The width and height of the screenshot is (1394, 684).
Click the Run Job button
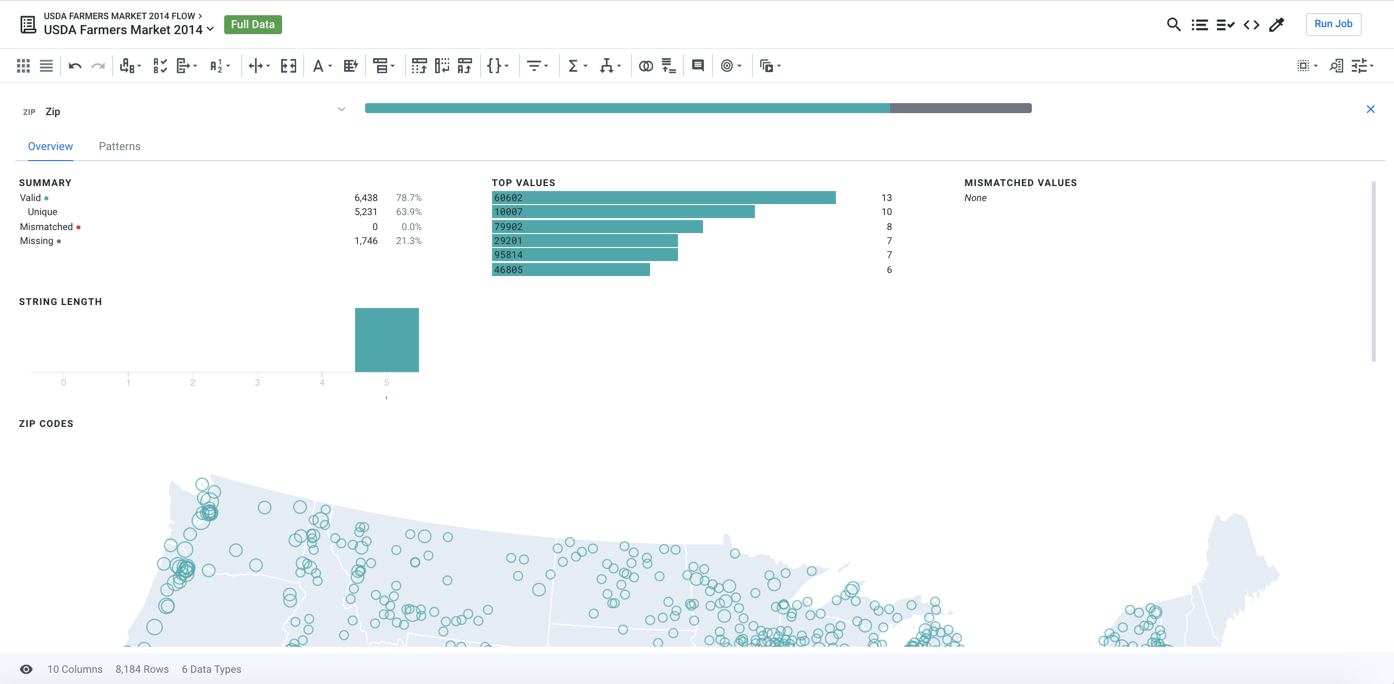(x=1333, y=24)
